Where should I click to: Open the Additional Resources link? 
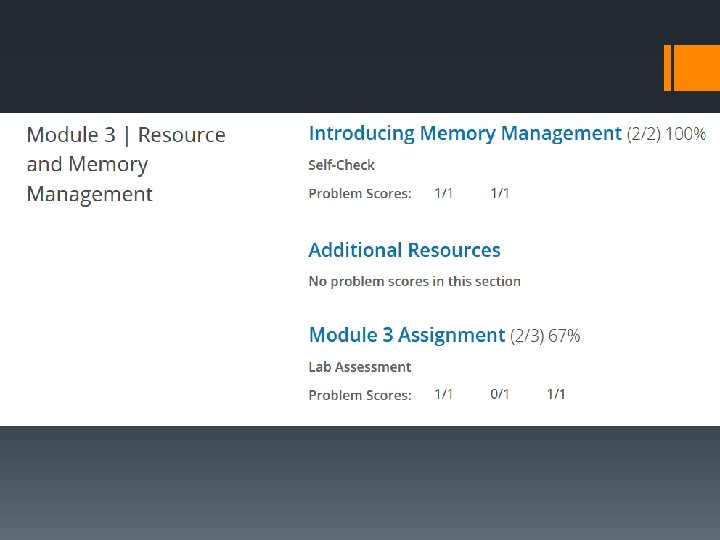404,250
